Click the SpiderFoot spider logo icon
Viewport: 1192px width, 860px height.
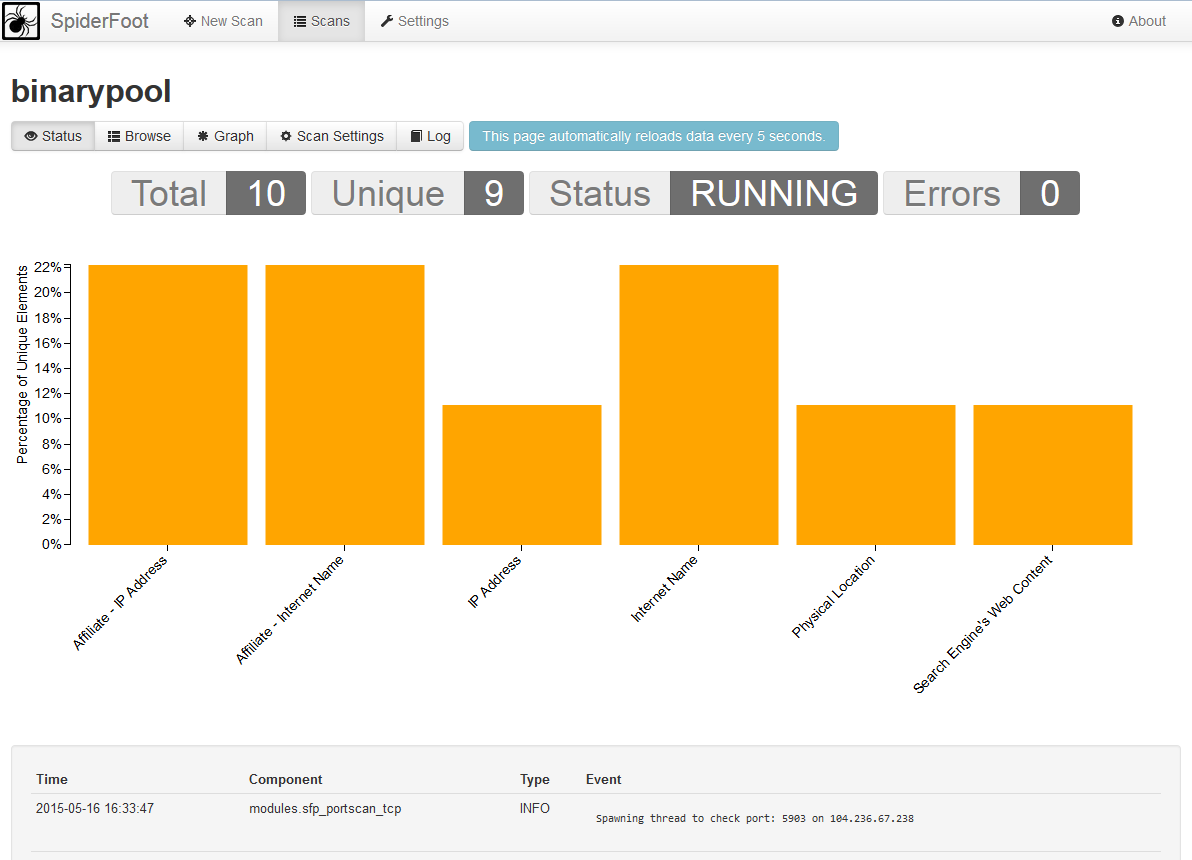(x=21, y=21)
